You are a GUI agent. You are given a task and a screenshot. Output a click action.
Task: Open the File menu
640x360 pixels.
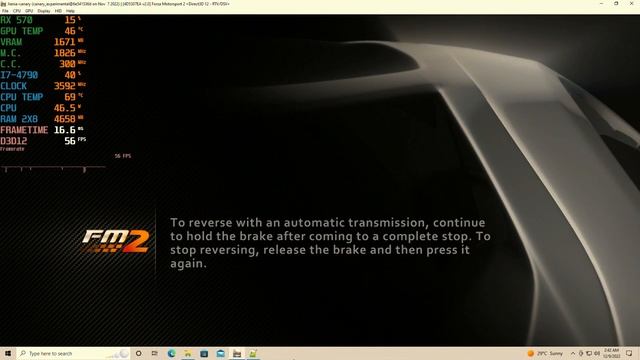tap(5, 11)
